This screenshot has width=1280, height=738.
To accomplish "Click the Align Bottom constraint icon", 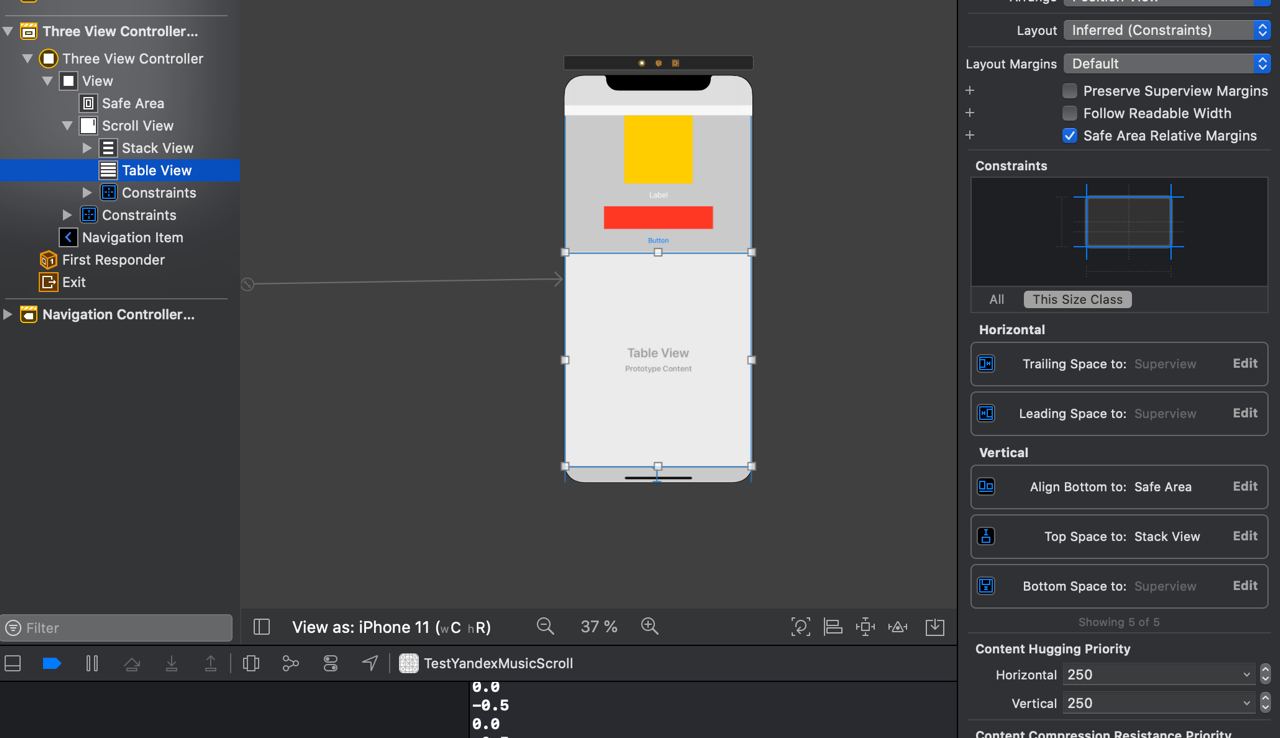I will tap(986, 487).
